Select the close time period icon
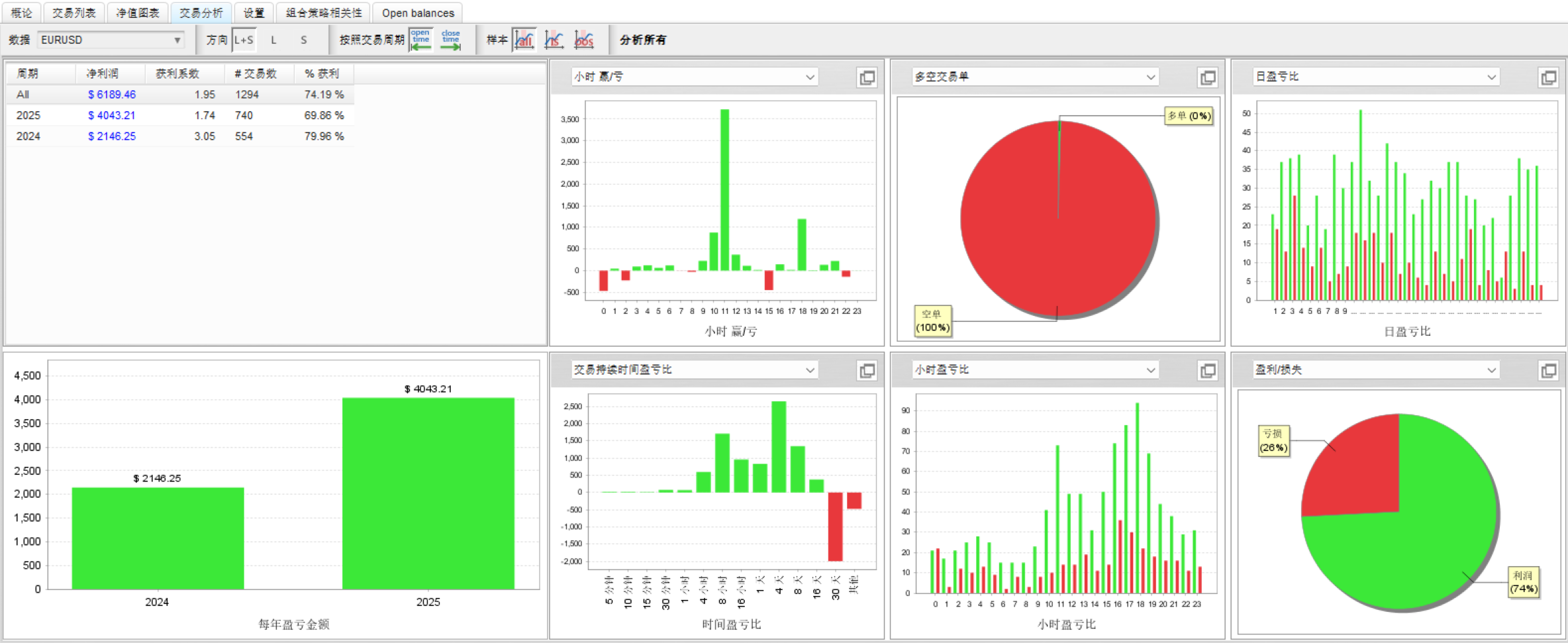This screenshot has height=643, width=1568. [451, 40]
